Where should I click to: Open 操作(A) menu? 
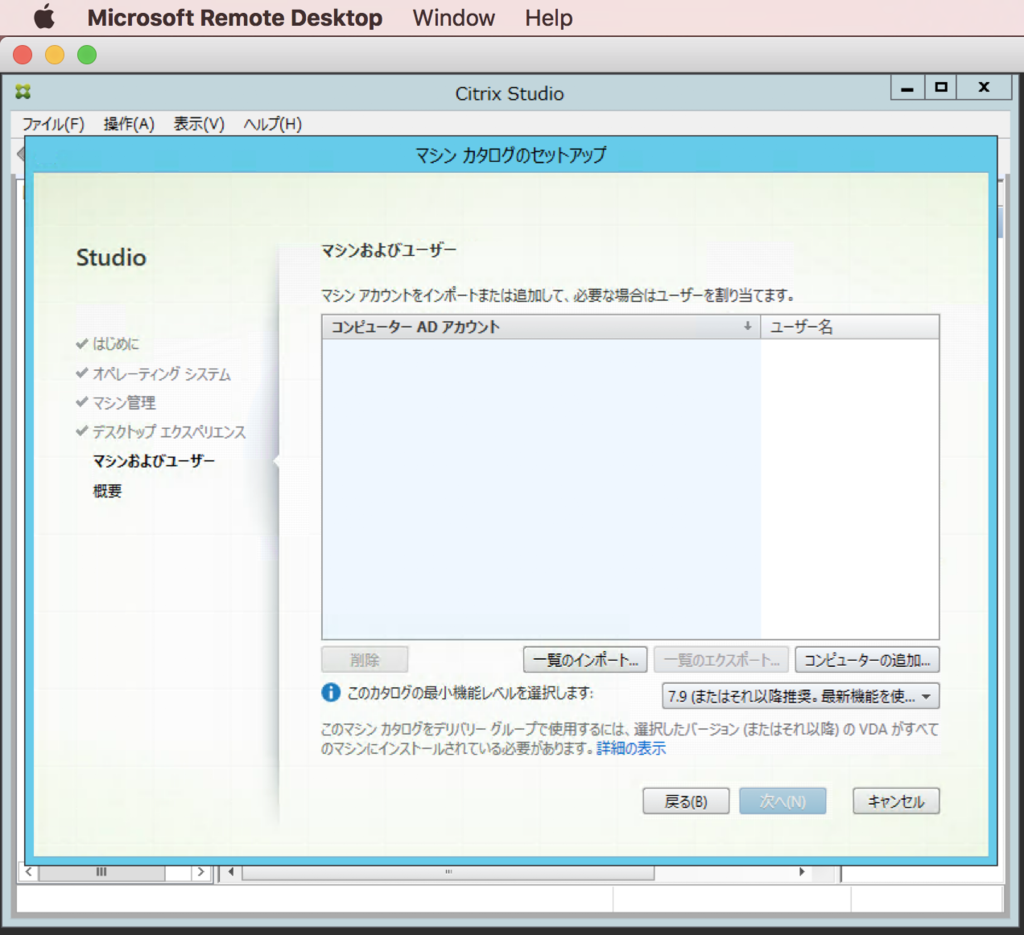pyautogui.click(x=129, y=124)
